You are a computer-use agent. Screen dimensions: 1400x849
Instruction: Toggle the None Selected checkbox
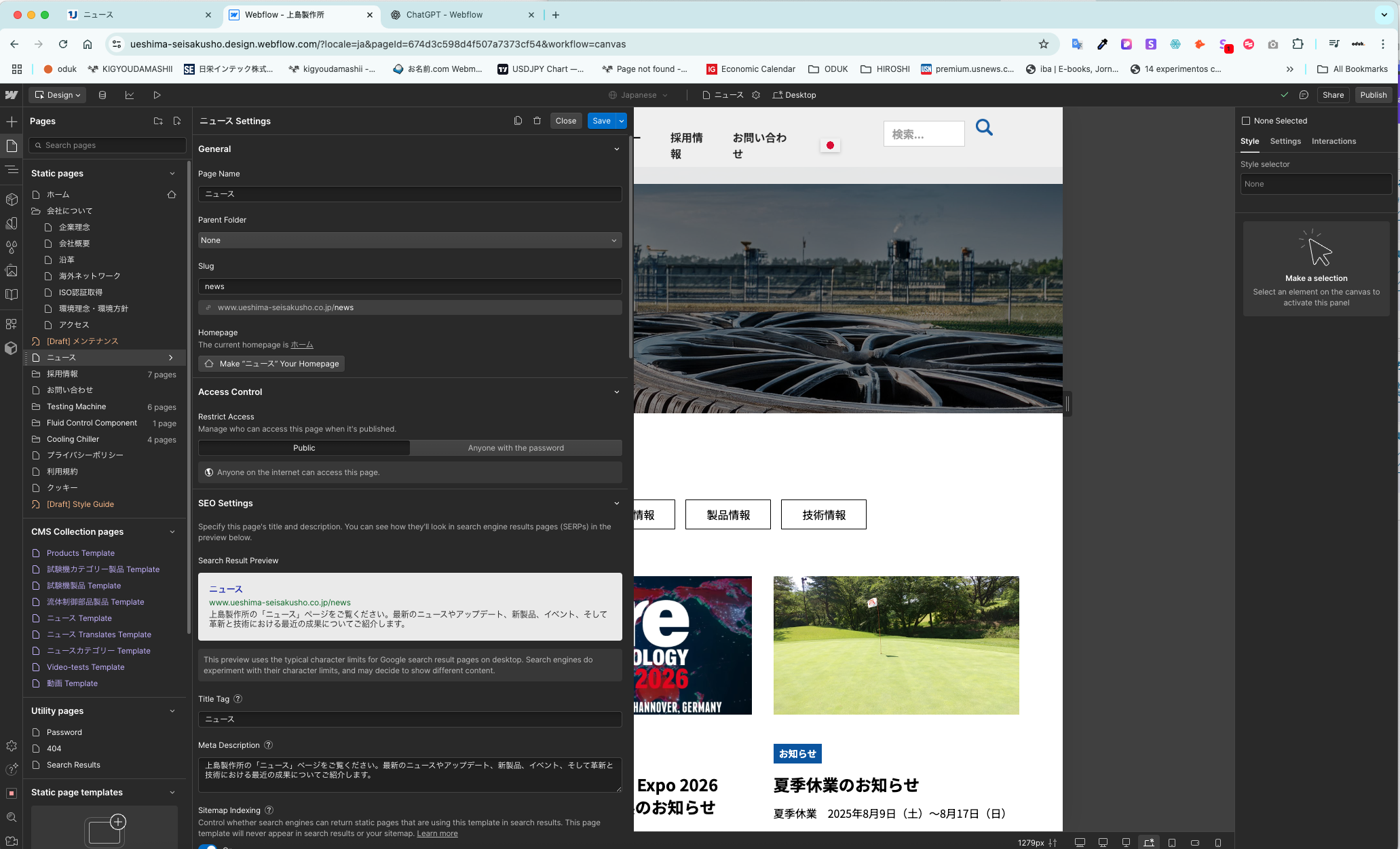coord(1246,121)
